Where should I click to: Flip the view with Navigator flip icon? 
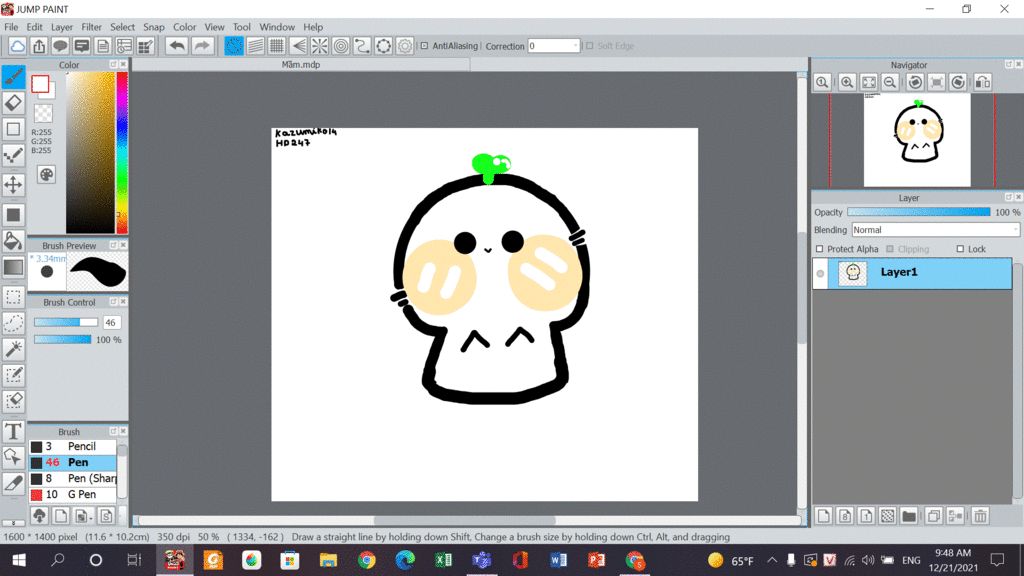pyautogui.click(x=983, y=82)
